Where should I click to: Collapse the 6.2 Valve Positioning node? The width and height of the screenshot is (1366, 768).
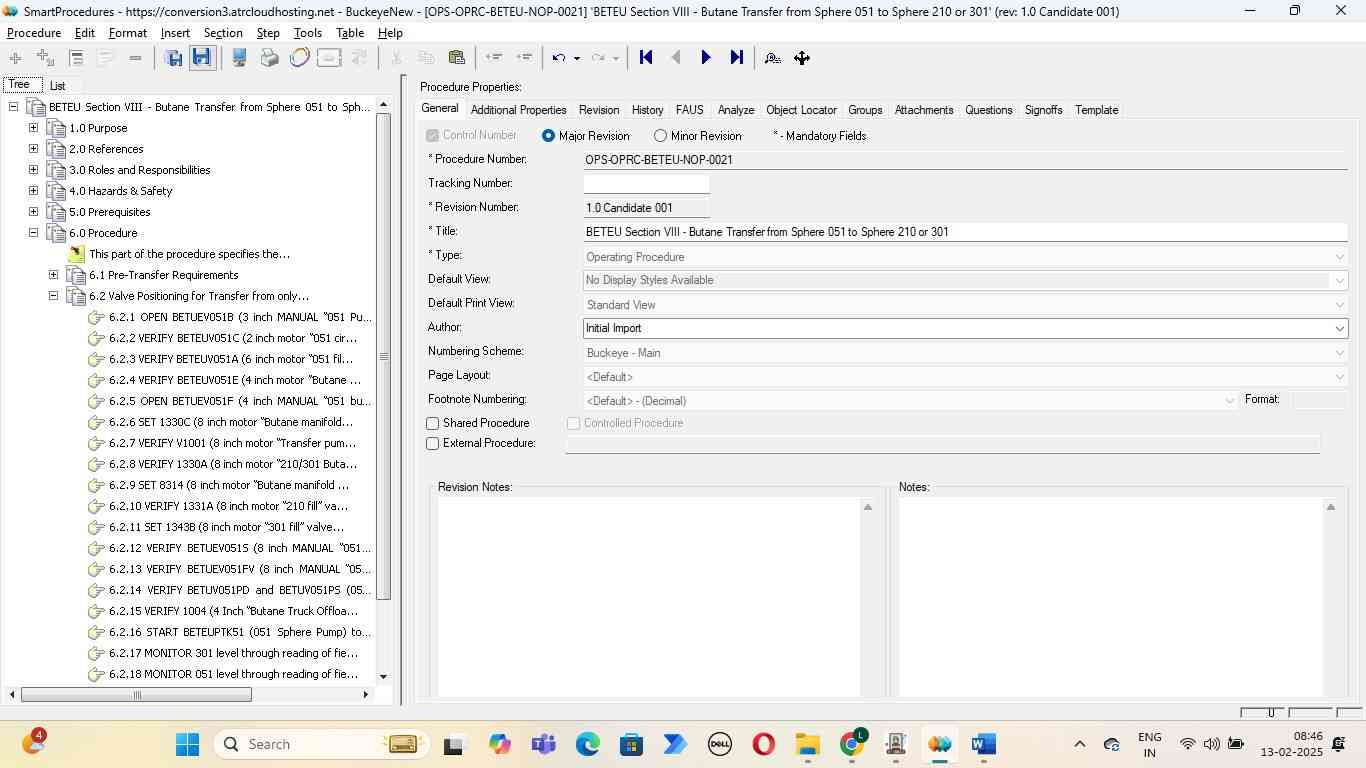click(53, 296)
